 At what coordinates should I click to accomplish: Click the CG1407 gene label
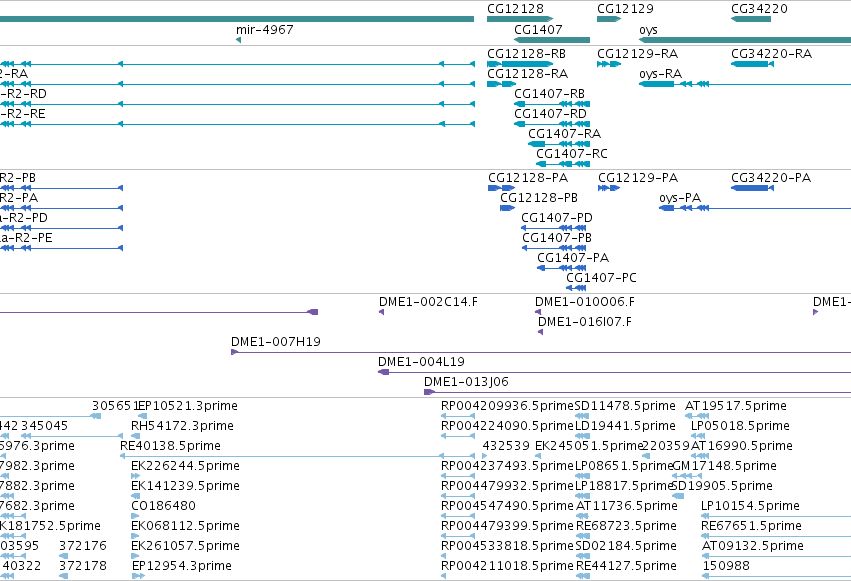(538, 29)
